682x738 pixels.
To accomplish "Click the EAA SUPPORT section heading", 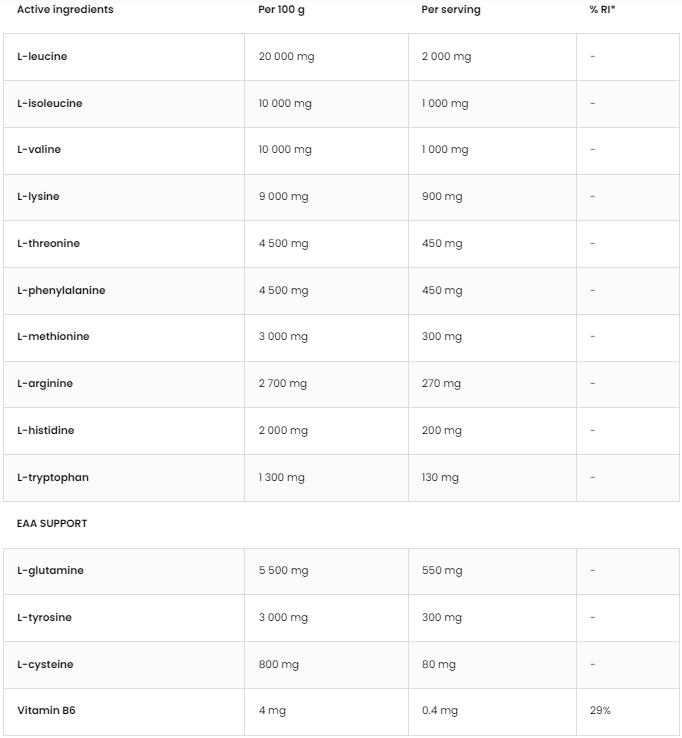I will [x=52, y=524].
